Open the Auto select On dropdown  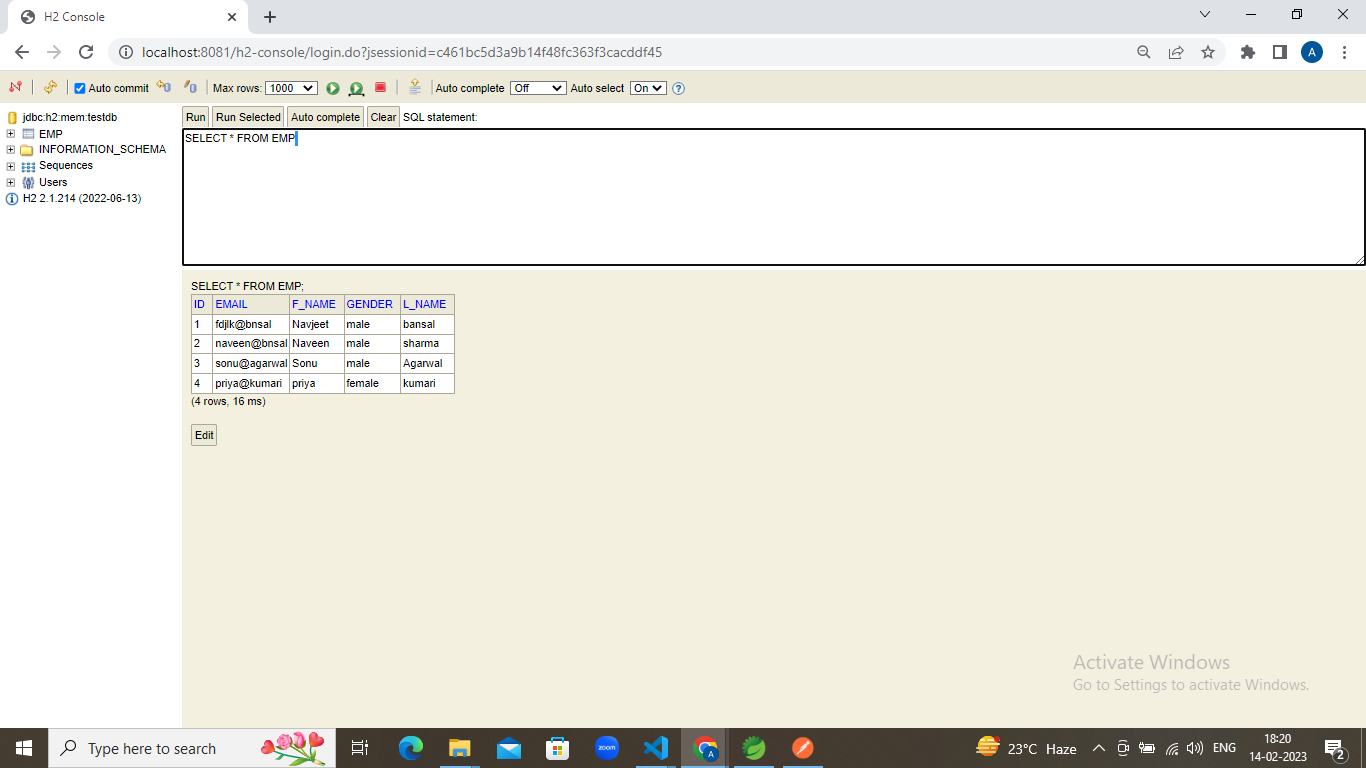pos(648,88)
